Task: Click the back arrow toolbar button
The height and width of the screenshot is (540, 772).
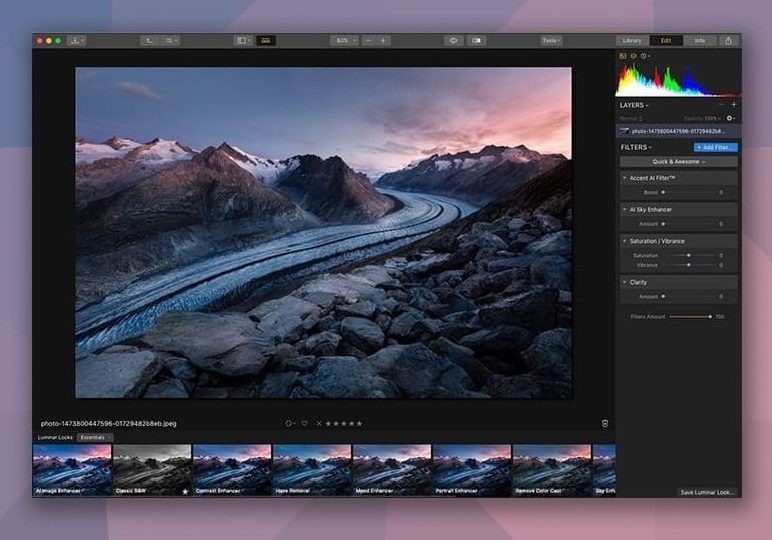Action: point(149,41)
